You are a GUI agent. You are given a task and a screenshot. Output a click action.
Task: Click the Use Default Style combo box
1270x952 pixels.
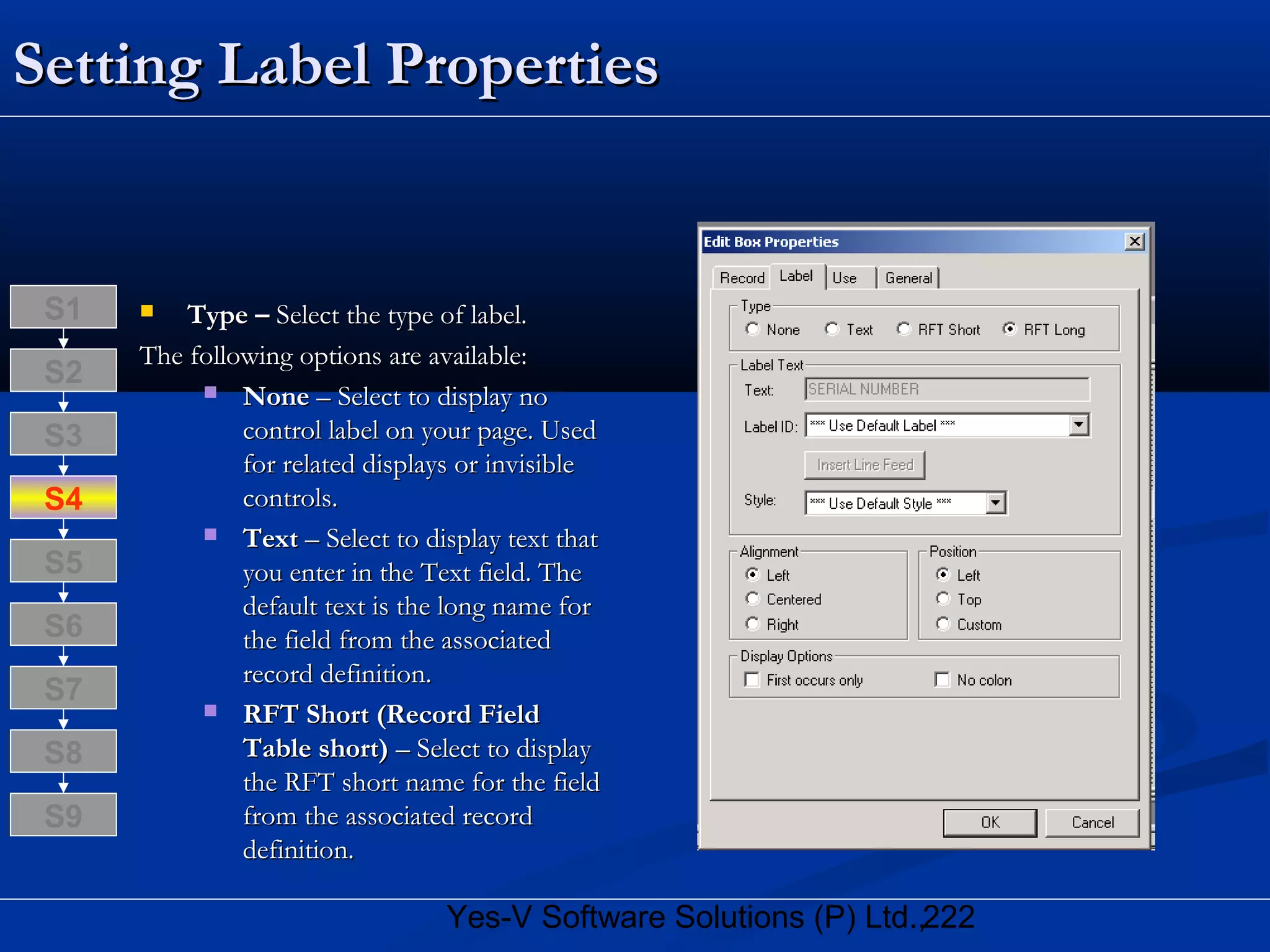(905, 503)
